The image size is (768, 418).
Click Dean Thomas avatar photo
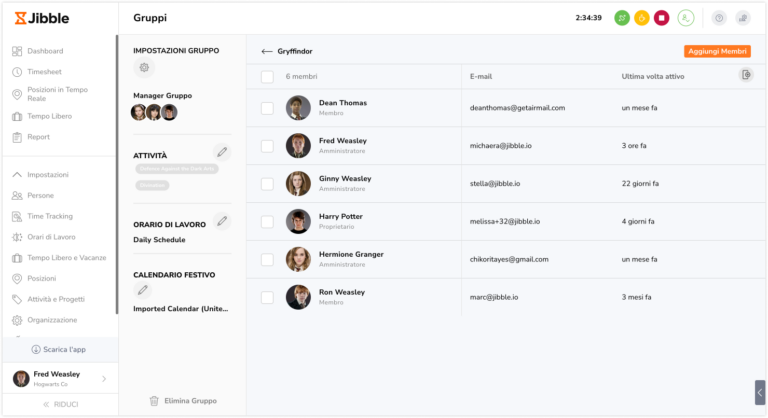pos(298,108)
